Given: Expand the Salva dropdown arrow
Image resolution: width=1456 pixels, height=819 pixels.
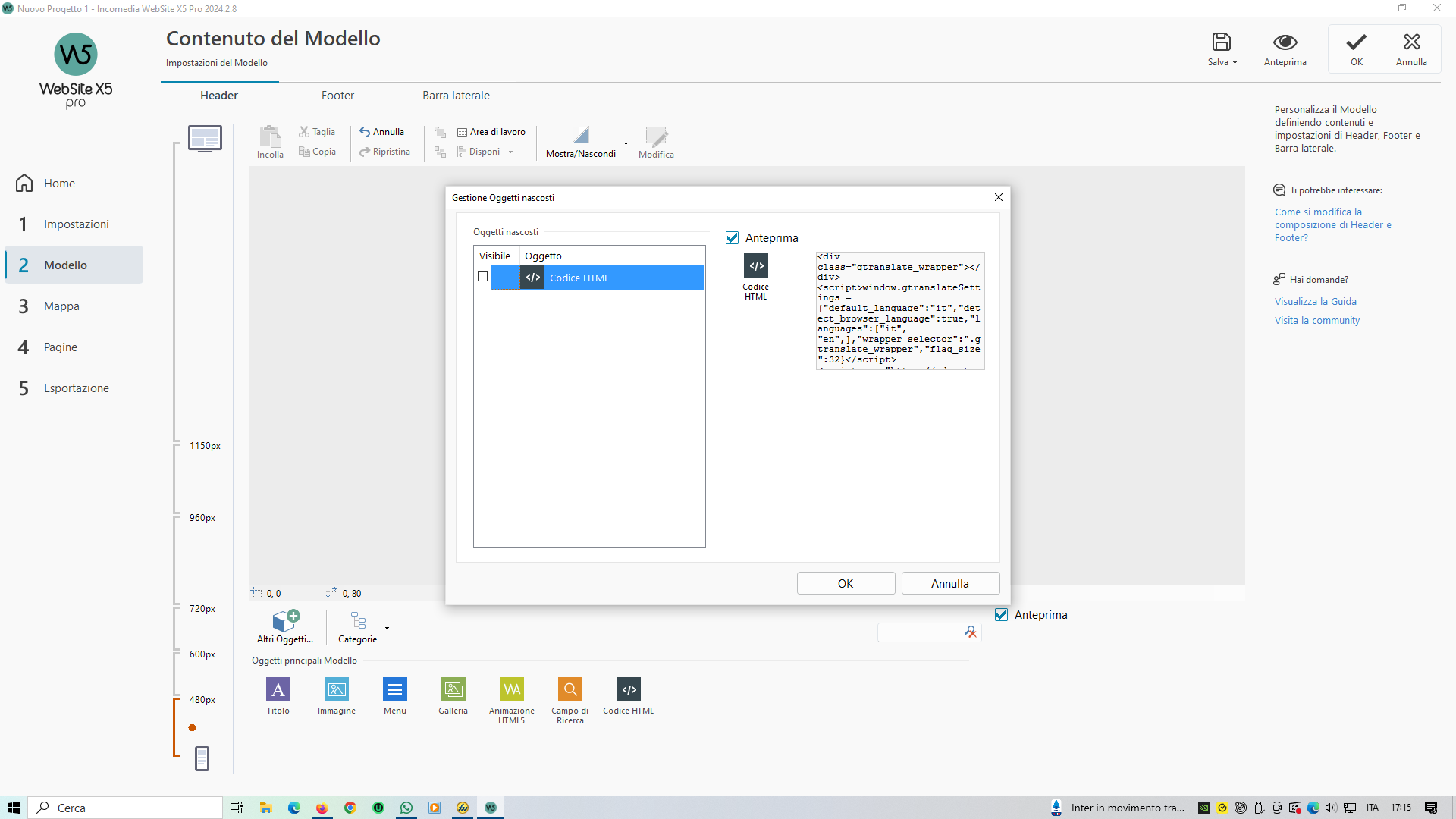Looking at the screenshot, I should pyautogui.click(x=1235, y=63).
